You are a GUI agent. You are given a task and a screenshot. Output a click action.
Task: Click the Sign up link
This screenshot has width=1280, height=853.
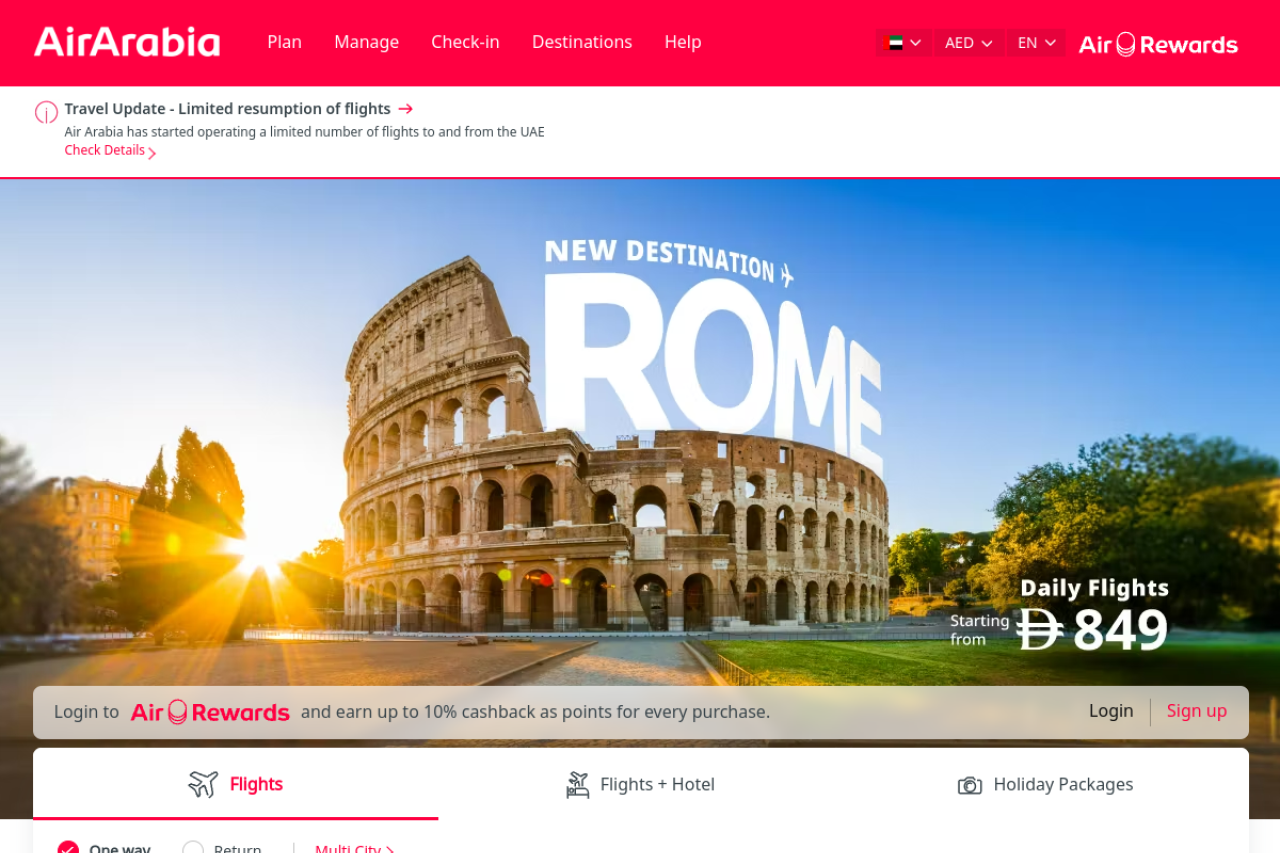coord(1197,711)
